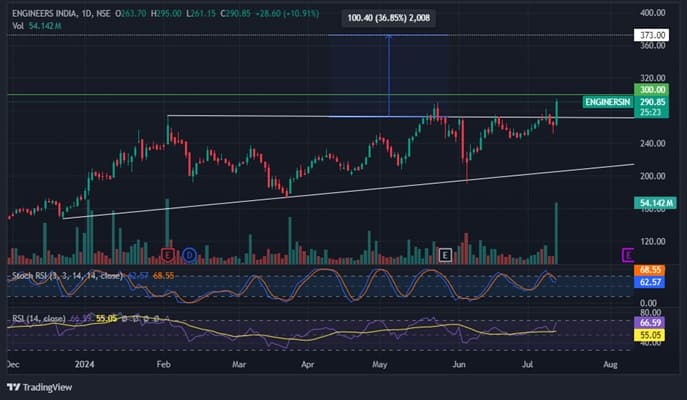The height and width of the screenshot is (400, 687).
Task: Click the measurement tooltip showing 100.40 (36.85%)
Action: pos(389,17)
